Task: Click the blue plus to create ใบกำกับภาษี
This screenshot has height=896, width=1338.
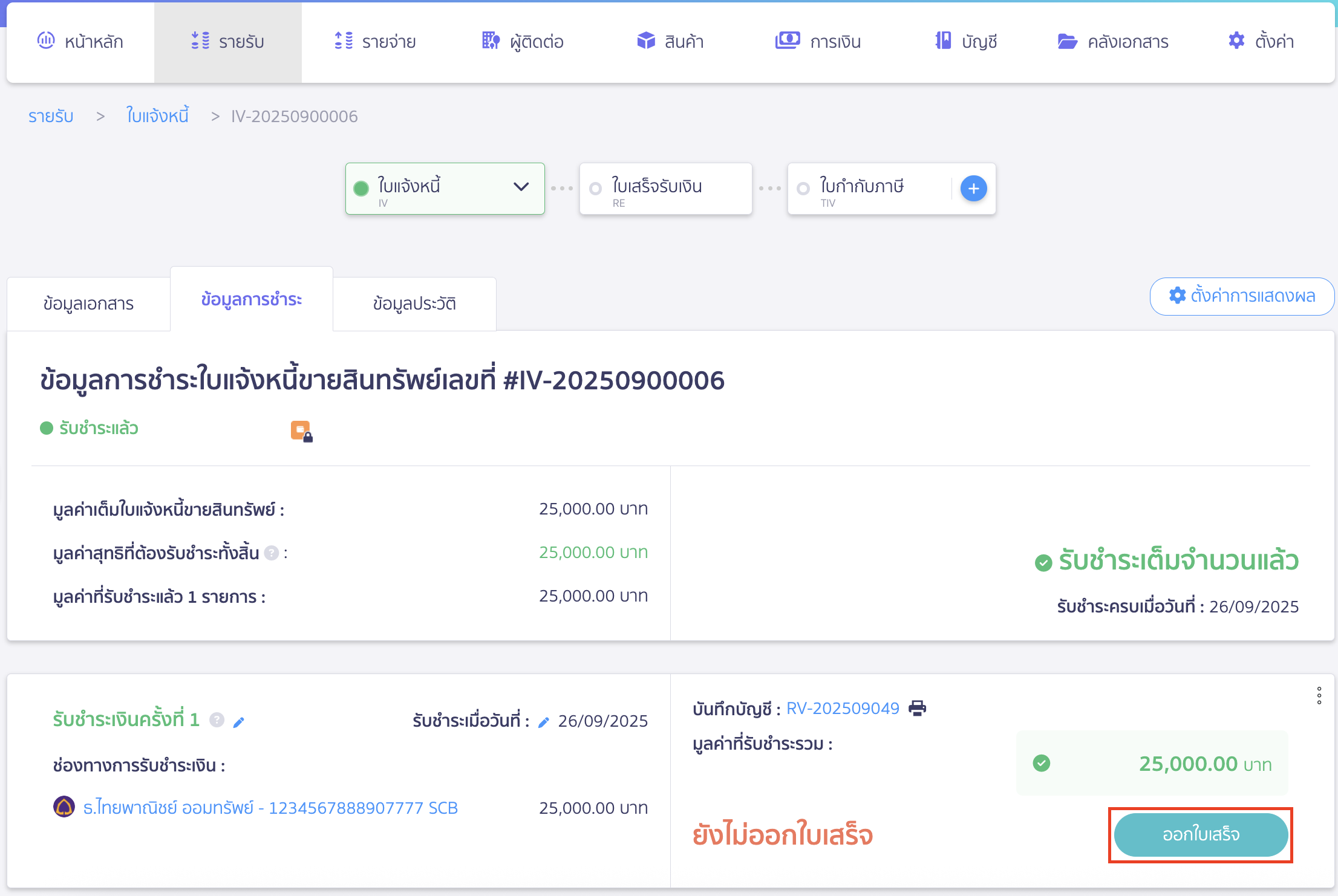Action: tap(973, 188)
